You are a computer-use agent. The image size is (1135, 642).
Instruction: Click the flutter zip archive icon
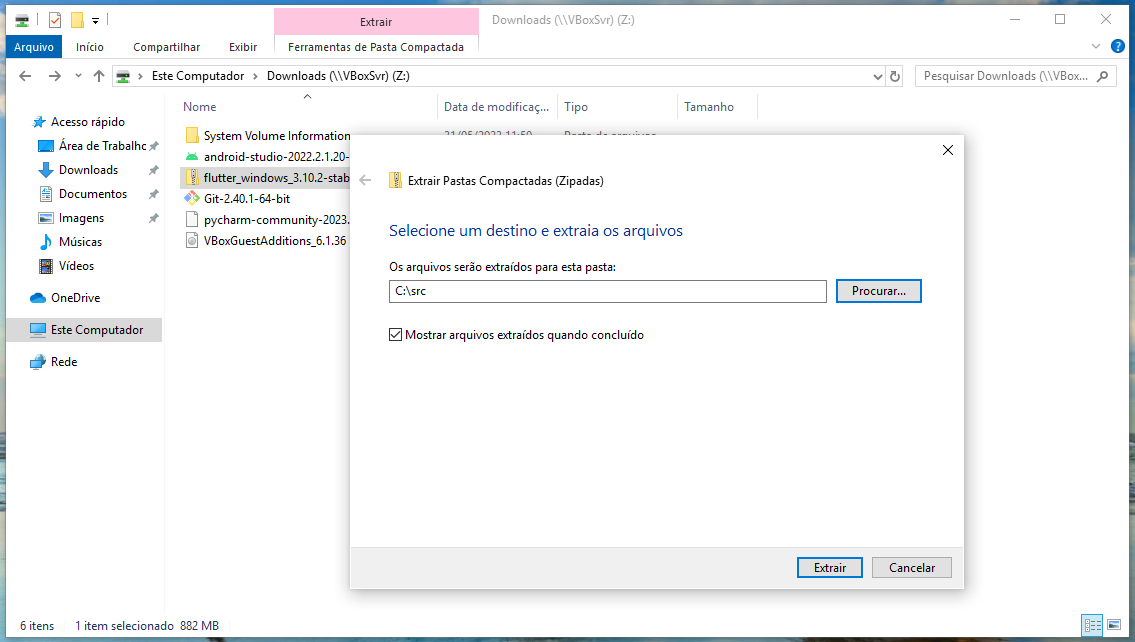pos(192,177)
